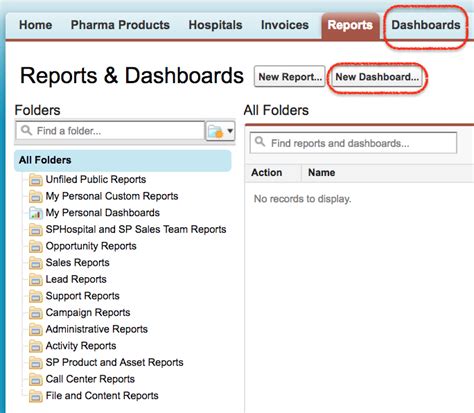Image resolution: width=474 pixels, height=413 pixels.
Task: Select Opportunity Reports folder
Action: point(91,246)
